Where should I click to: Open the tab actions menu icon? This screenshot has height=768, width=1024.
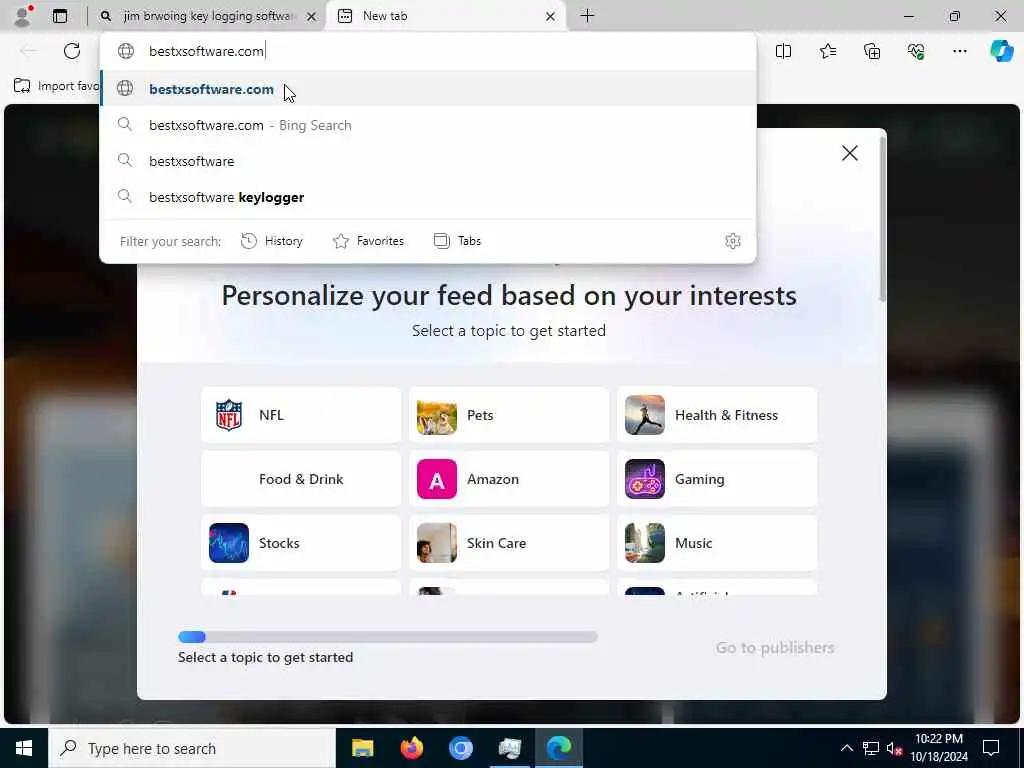point(60,16)
